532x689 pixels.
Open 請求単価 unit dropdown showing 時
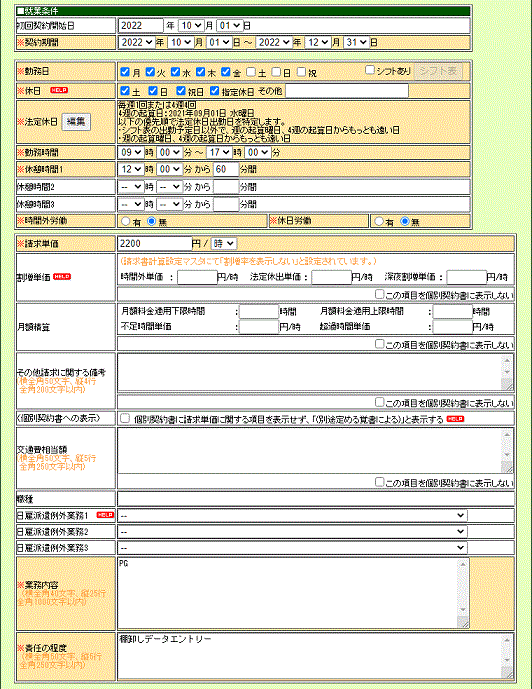pos(224,243)
